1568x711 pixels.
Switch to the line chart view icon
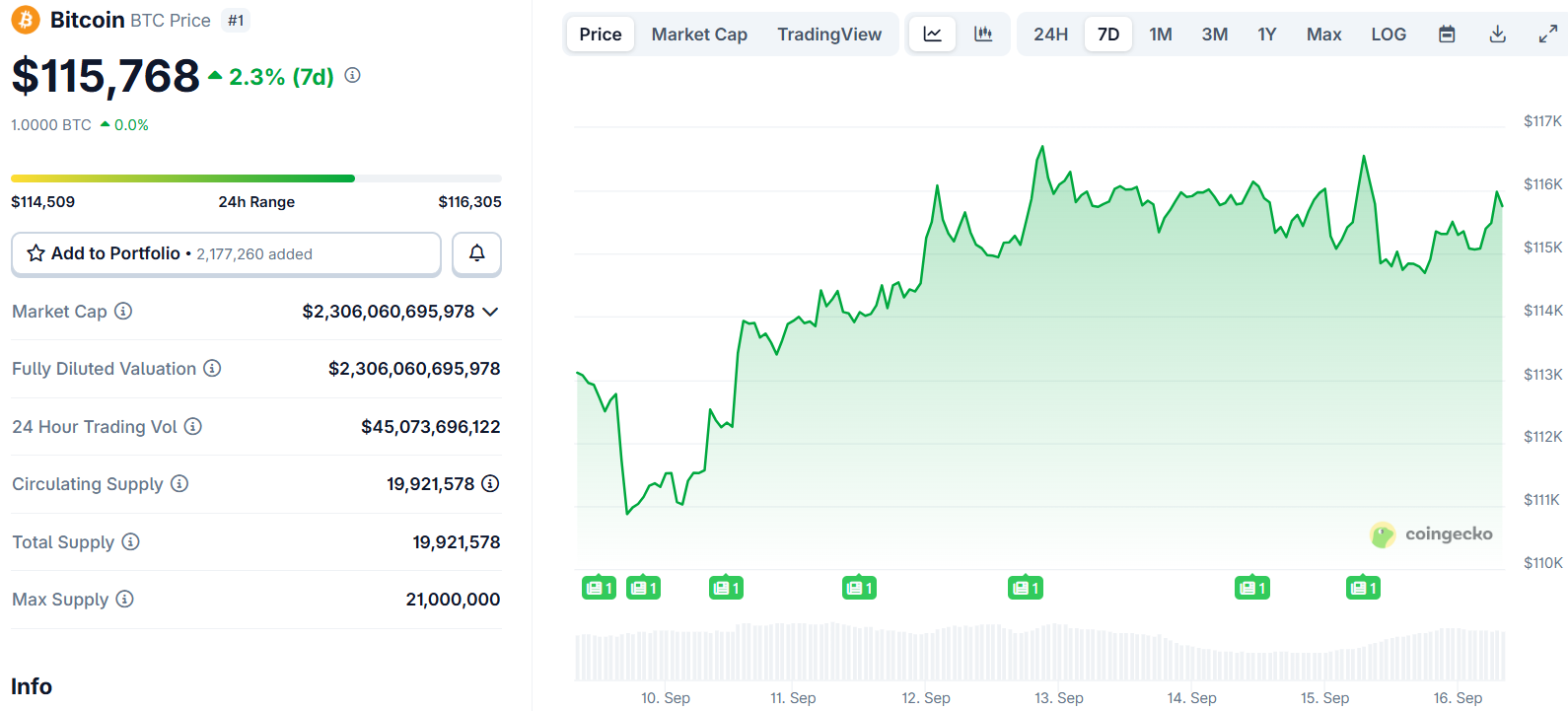932,35
